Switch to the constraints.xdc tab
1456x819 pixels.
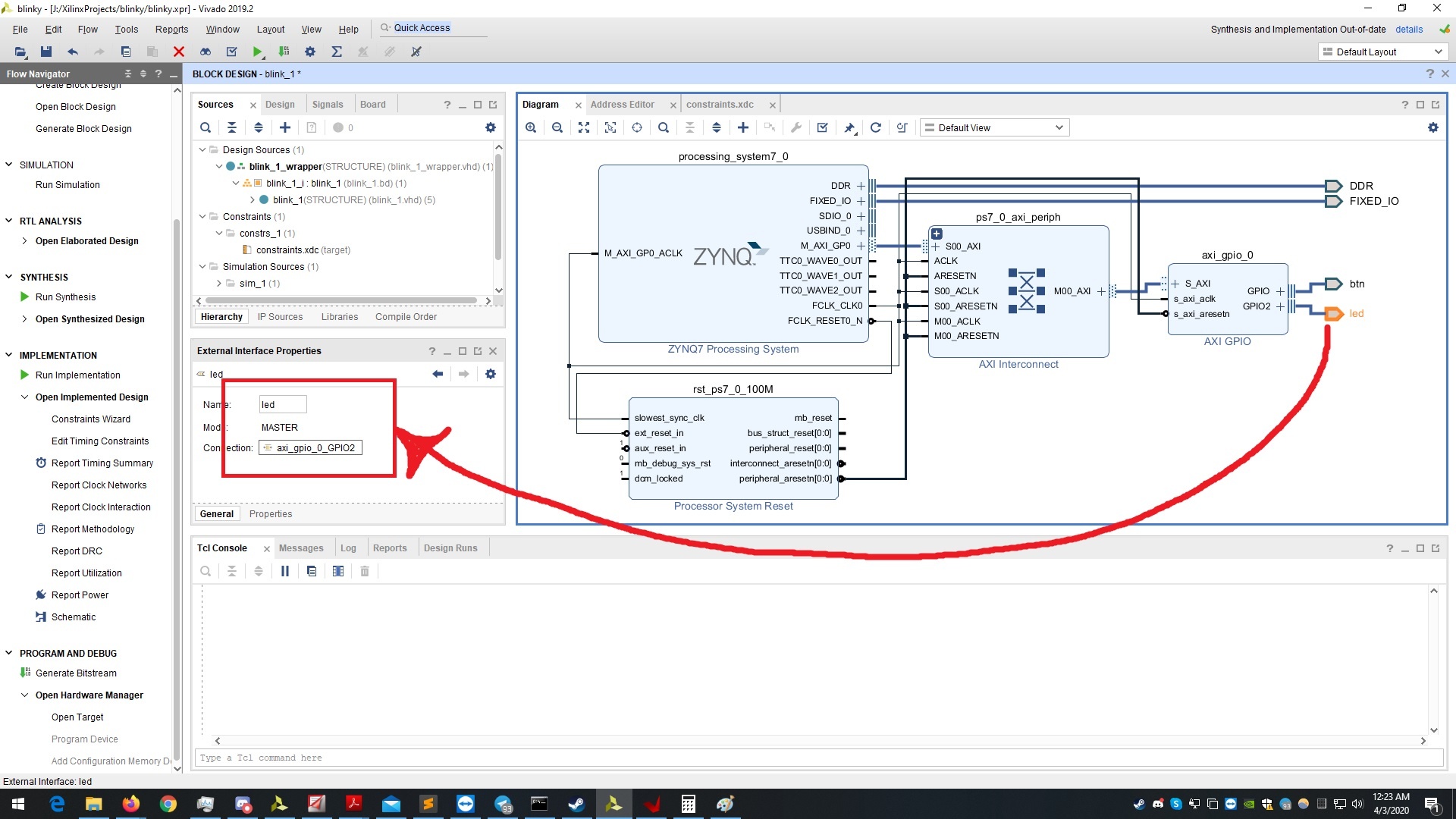(720, 105)
